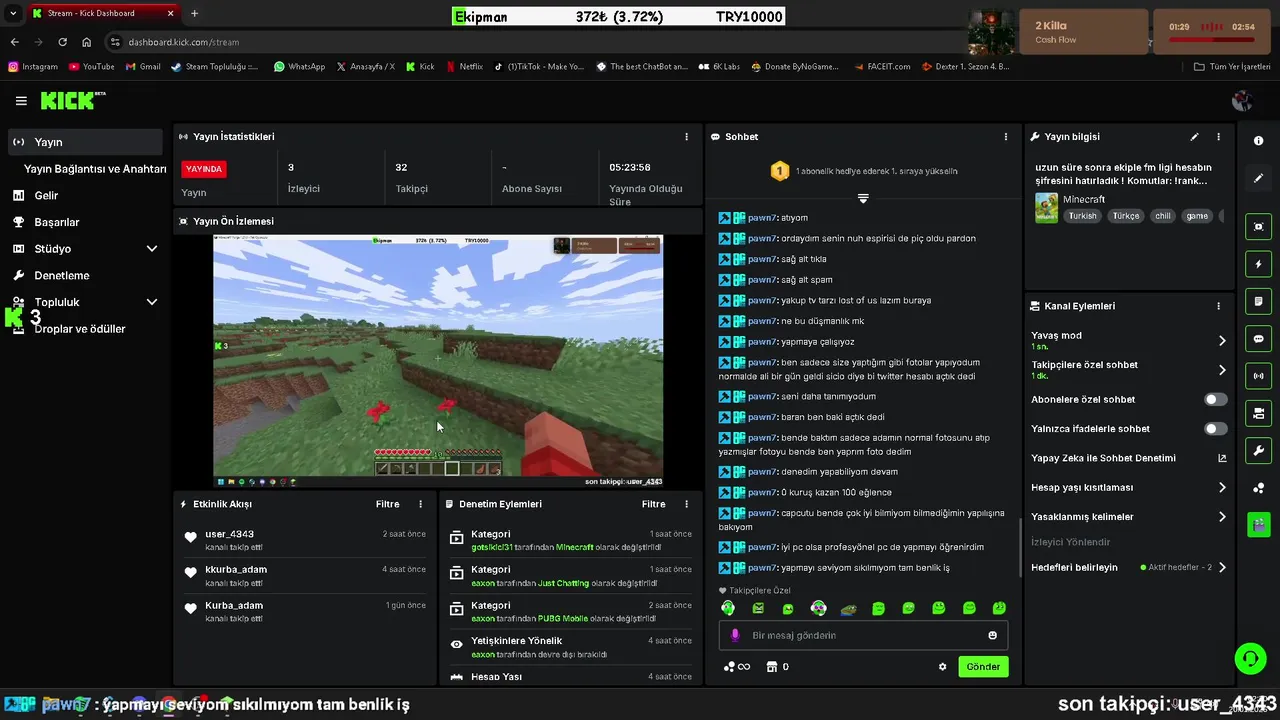The image size is (1280, 720).
Task: Open Hesap yaşı kısıtlaması settings
Action: [1129, 487]
